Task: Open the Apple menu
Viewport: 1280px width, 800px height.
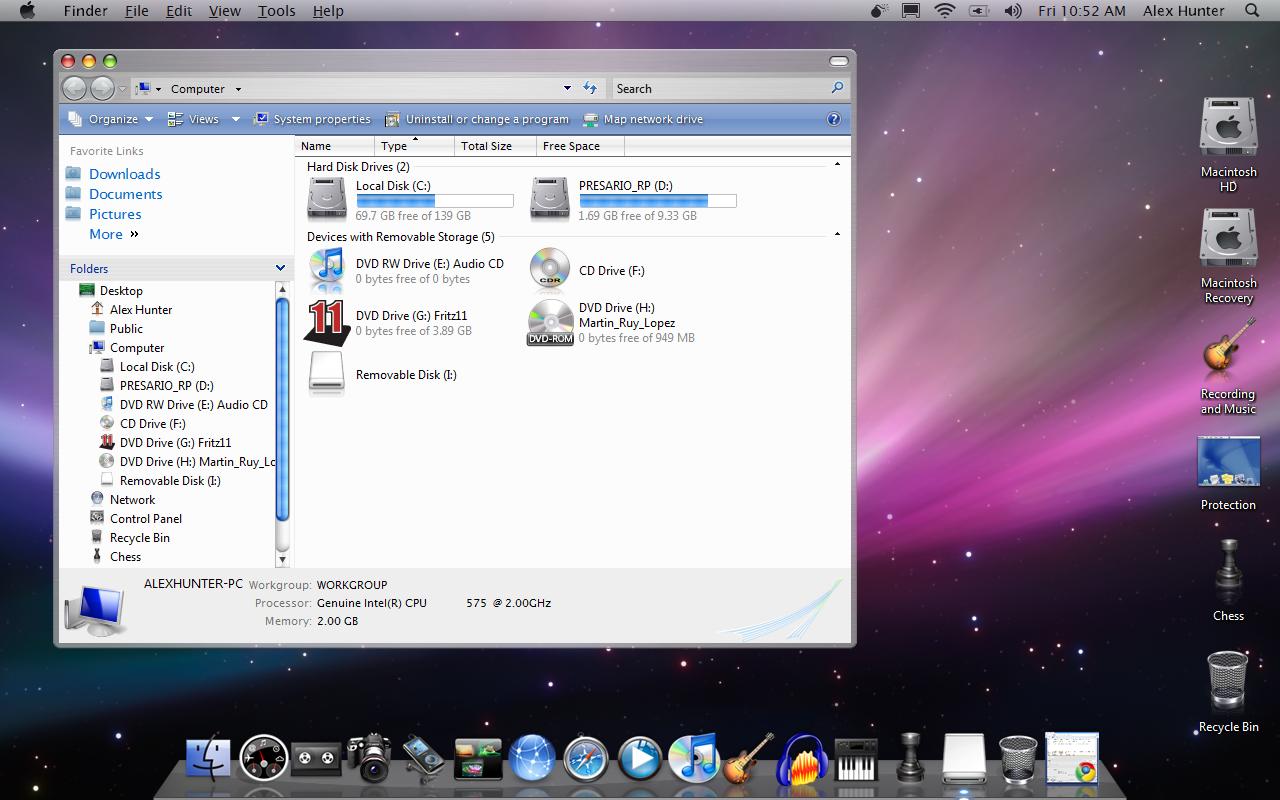Action: click(x=28, y=11)
